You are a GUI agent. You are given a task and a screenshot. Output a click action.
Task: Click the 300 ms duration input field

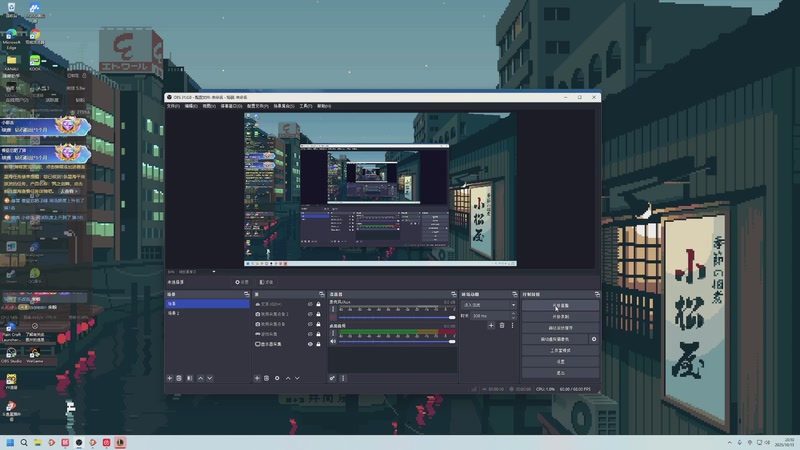click(x=490, y=316)
